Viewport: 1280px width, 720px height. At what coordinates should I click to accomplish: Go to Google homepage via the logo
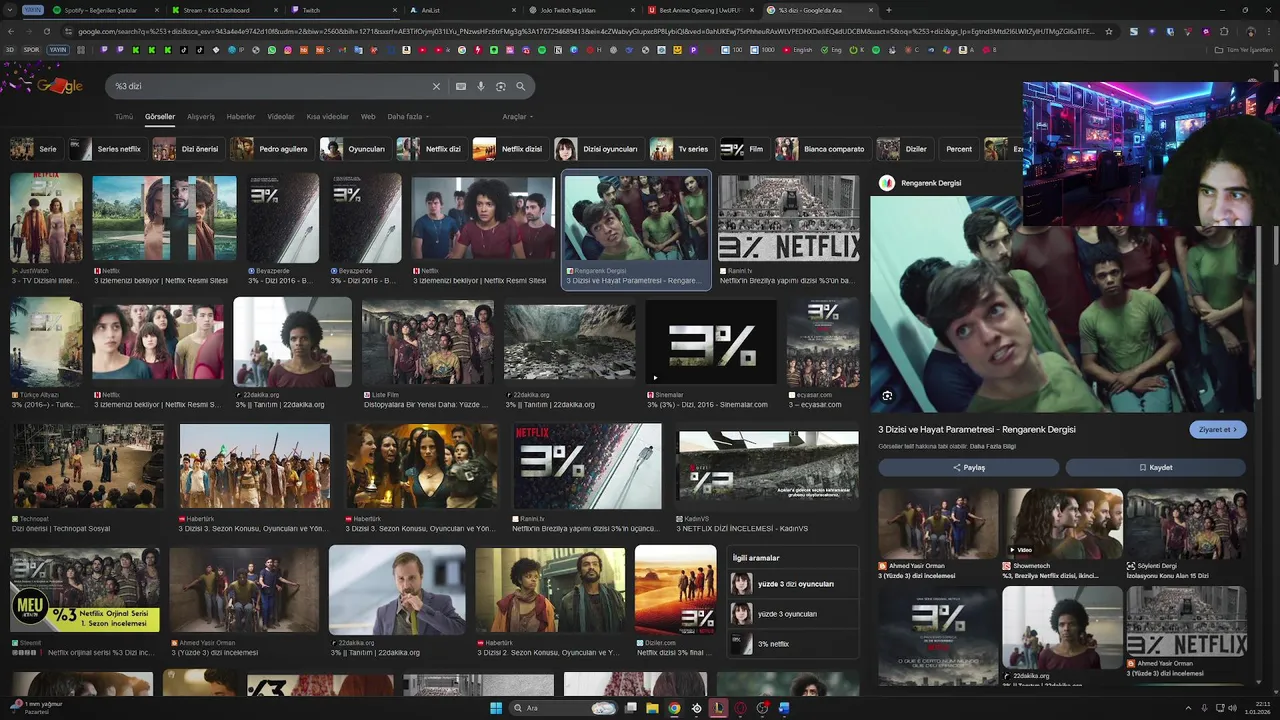click(x=59, y=86)
